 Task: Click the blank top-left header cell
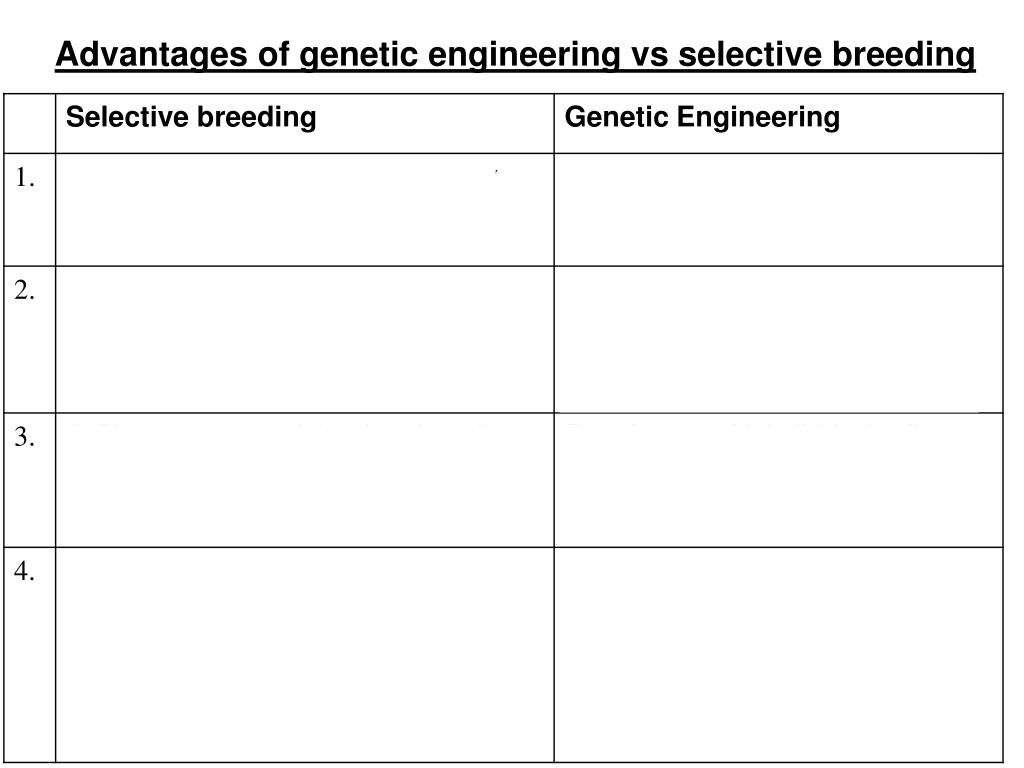click(x=29, y=123)
